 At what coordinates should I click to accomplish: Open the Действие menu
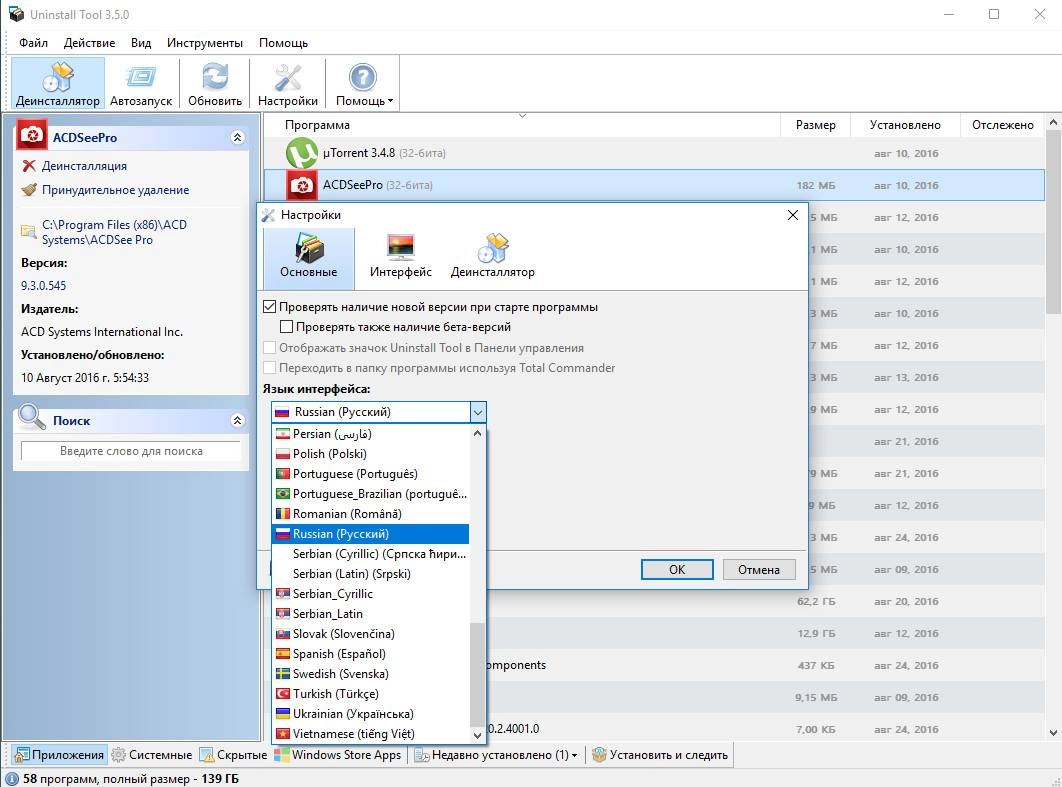tap(89, 43)
